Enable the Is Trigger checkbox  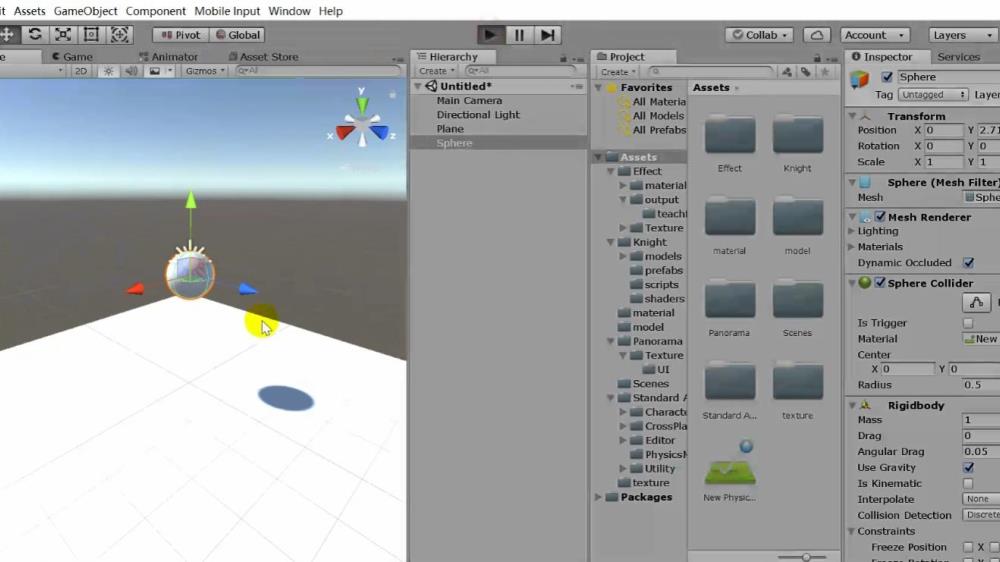[968, 323]
